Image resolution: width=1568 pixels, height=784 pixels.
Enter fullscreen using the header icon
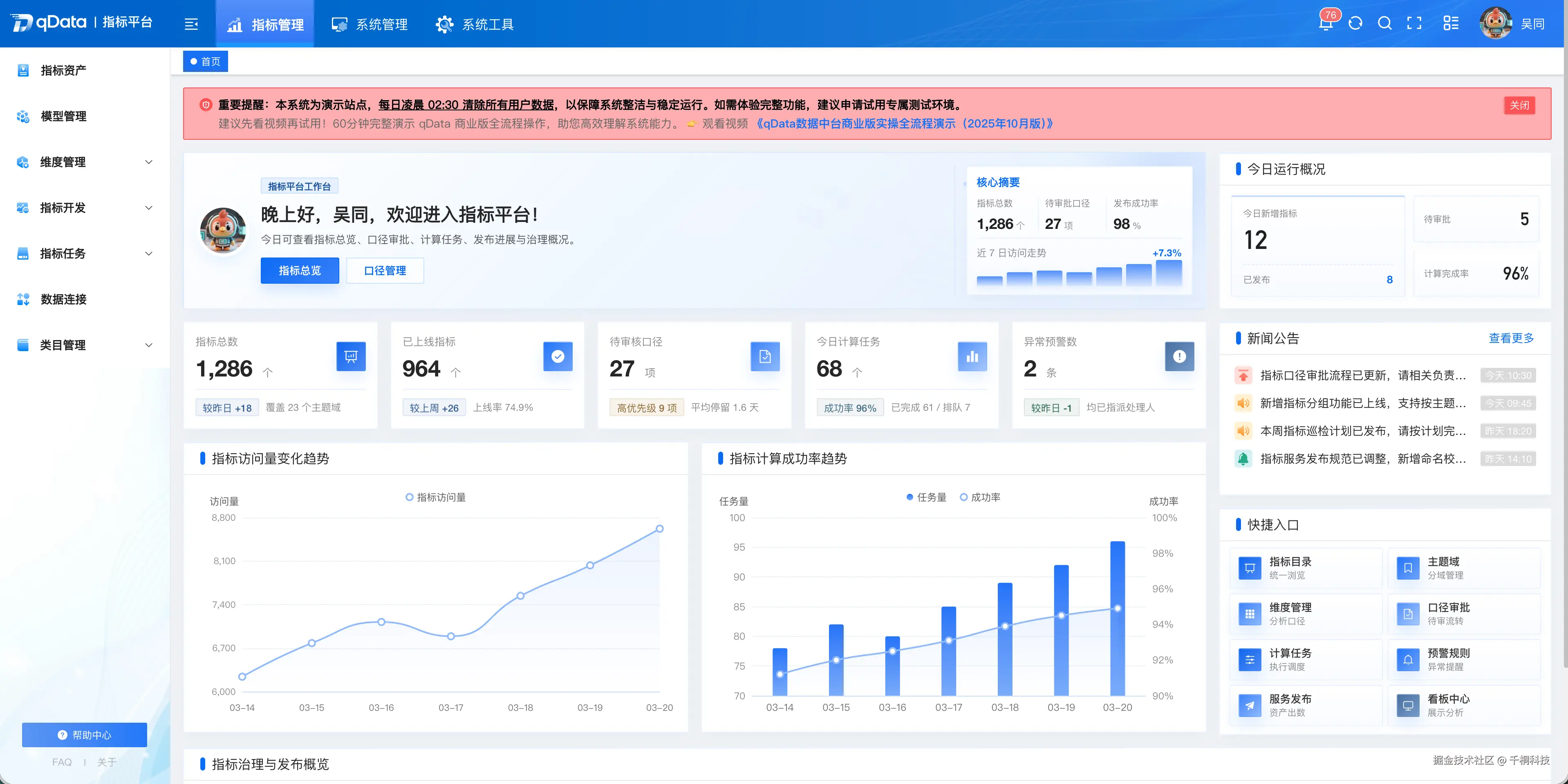pos(1414,23)
